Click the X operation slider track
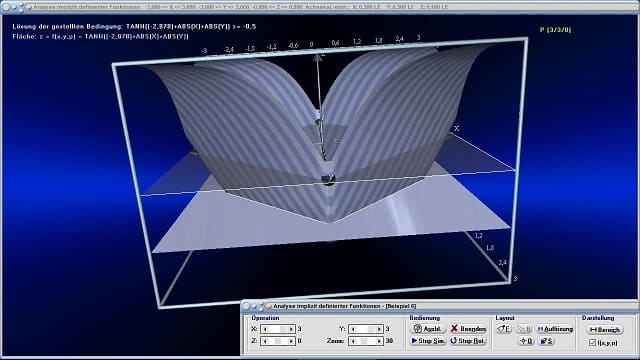This screenshot has width=640, height=360. 278,329
